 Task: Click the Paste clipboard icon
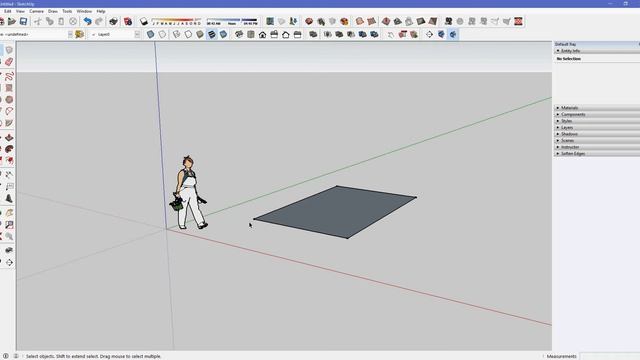(x=61, y=21)
